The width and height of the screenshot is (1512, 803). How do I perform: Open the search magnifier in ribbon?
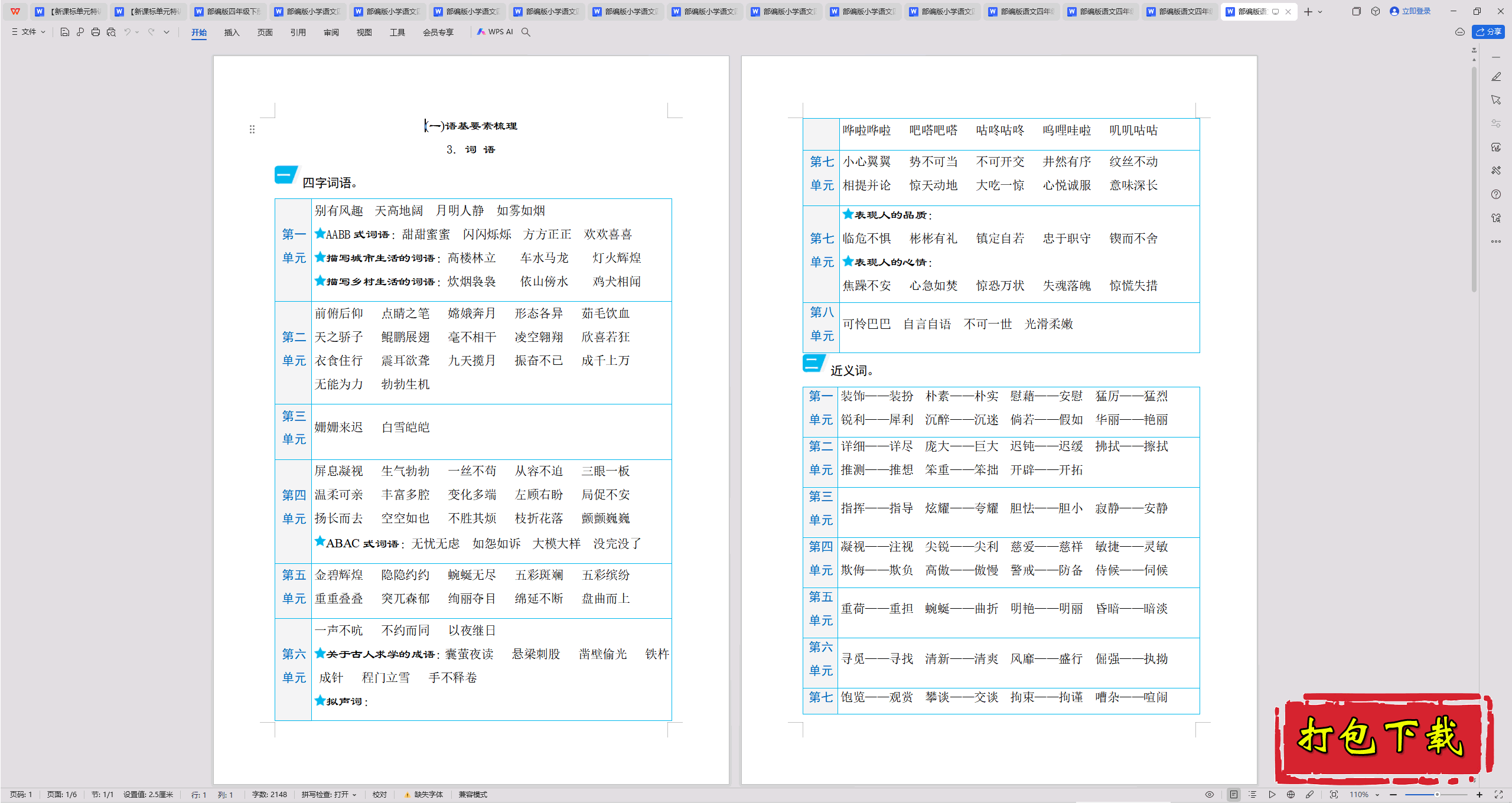point(526,32)
